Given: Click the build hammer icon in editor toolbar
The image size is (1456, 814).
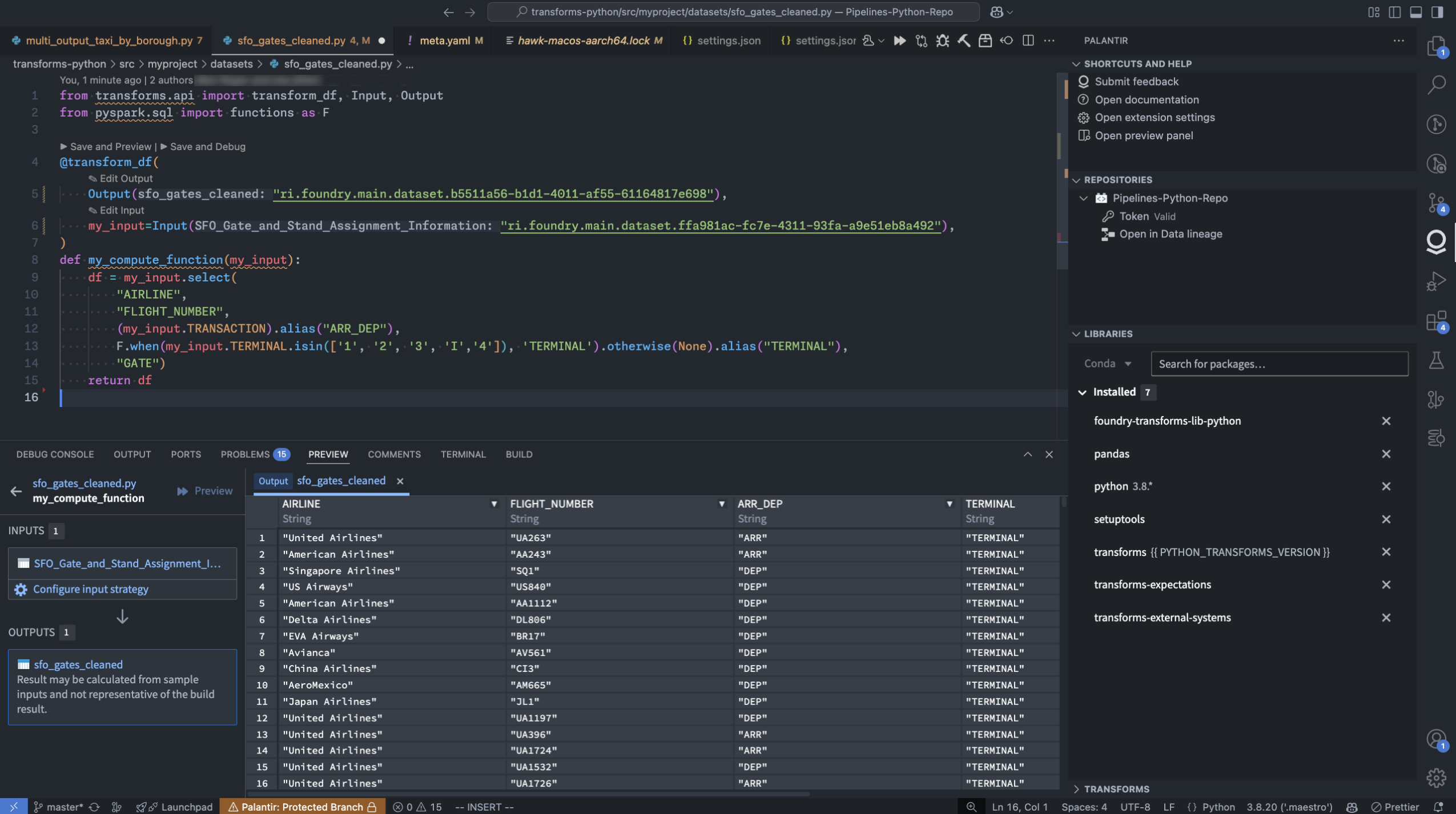Looking at the screenshot, I should [964, 41].
